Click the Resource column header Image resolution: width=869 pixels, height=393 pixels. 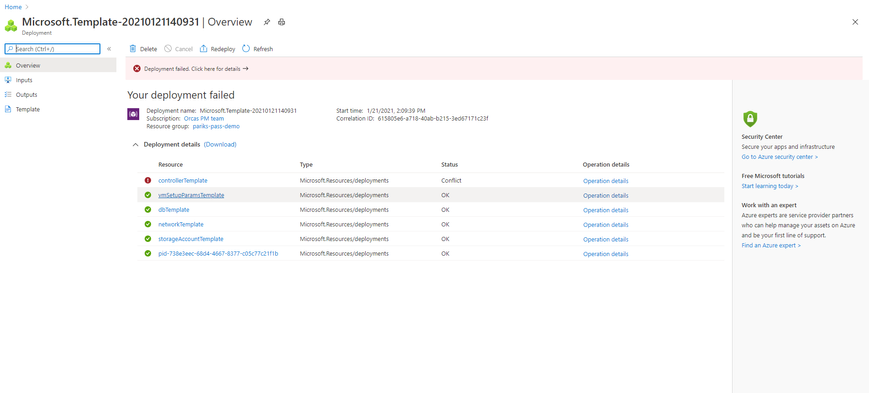click(x=171, y=165)
